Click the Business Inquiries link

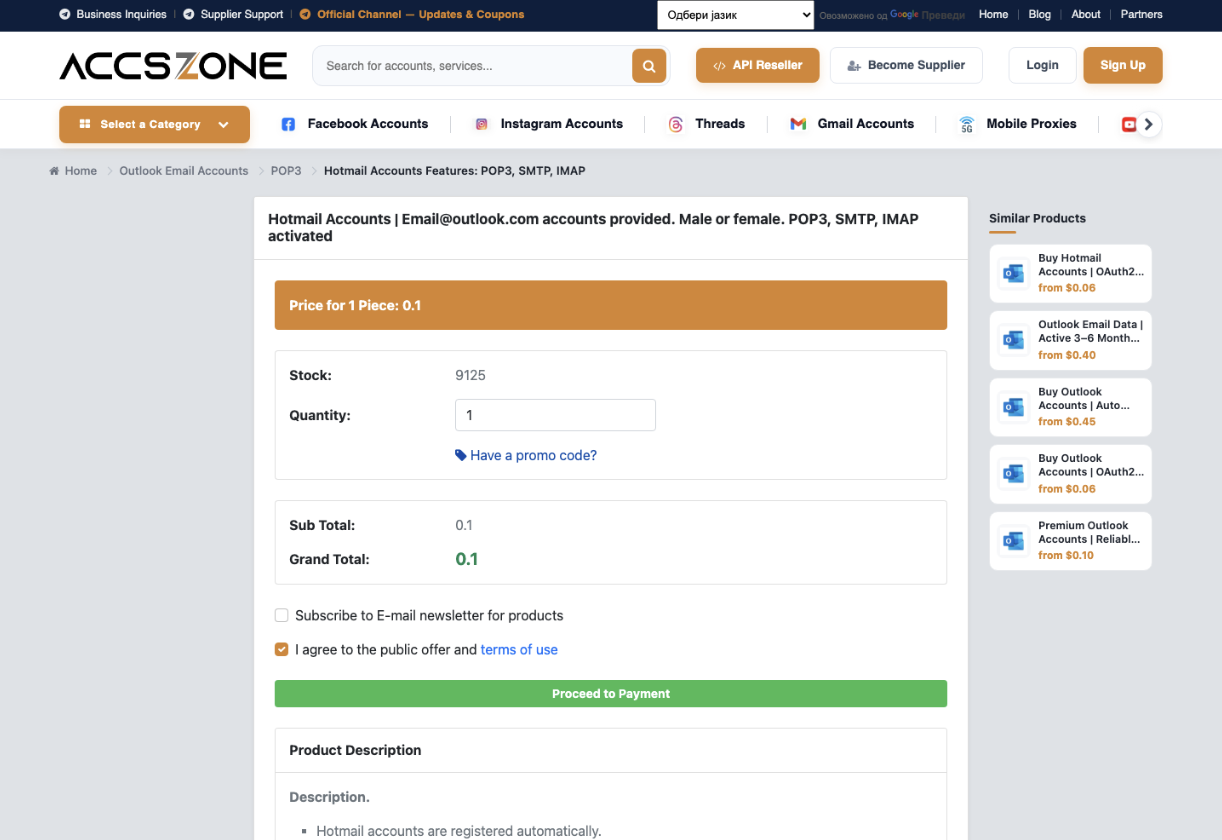click(x=121, y=14)
